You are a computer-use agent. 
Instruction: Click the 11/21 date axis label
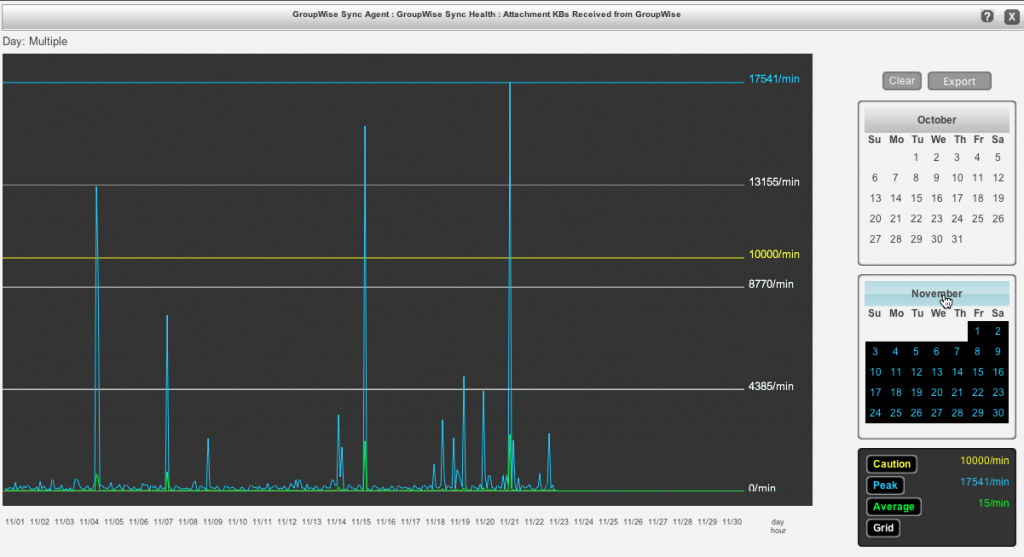tap(509, 522)
